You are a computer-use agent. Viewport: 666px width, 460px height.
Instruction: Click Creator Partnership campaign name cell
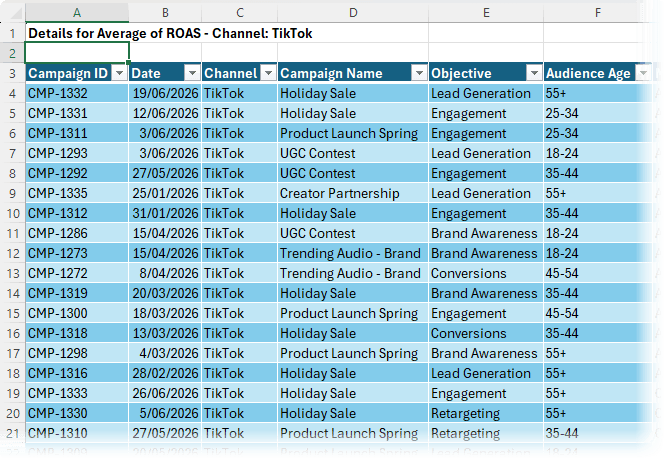pyautogui.click(x=353, y=193)
